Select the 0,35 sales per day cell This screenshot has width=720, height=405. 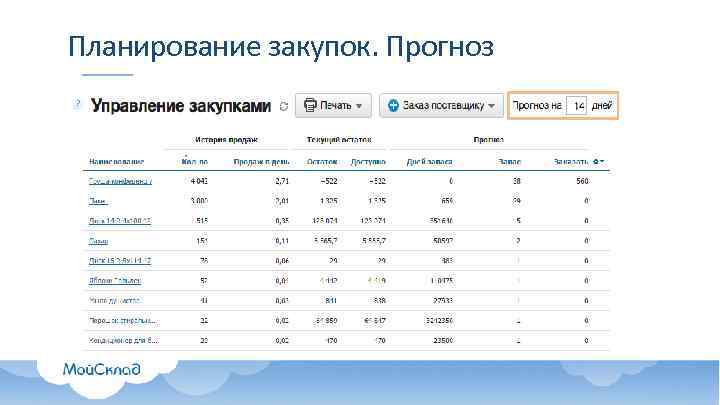point(282,221)
